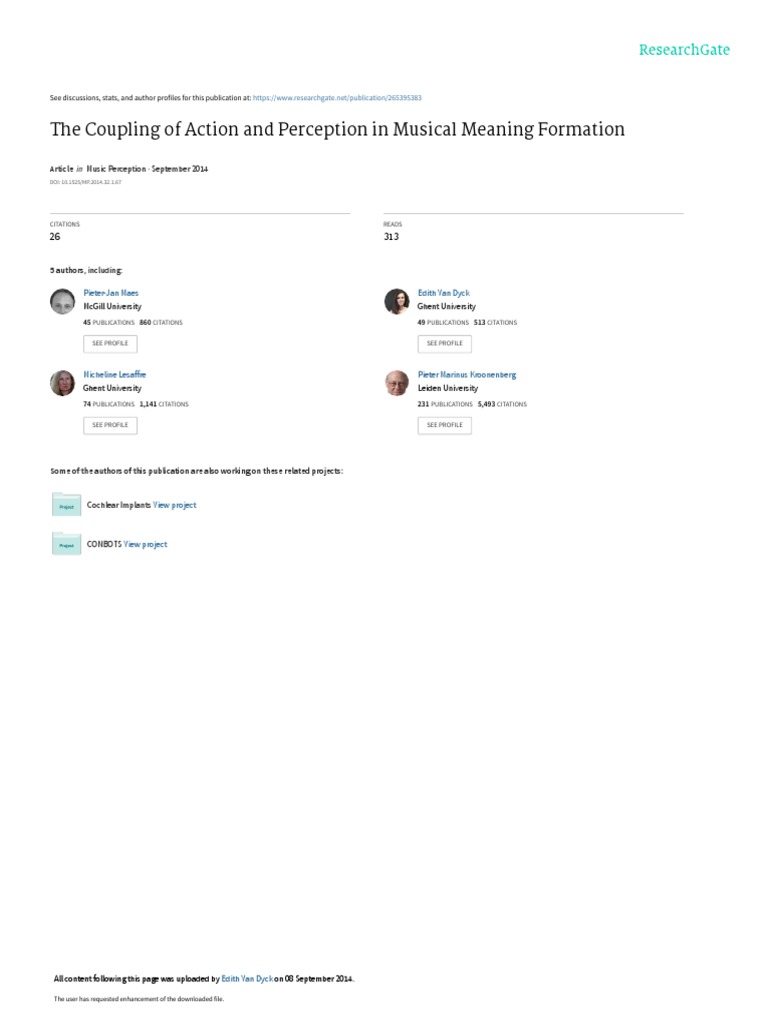Open Edith Van Dyck author name link
The width and height of the screenshot is (768, 1024).
[443, 293]
